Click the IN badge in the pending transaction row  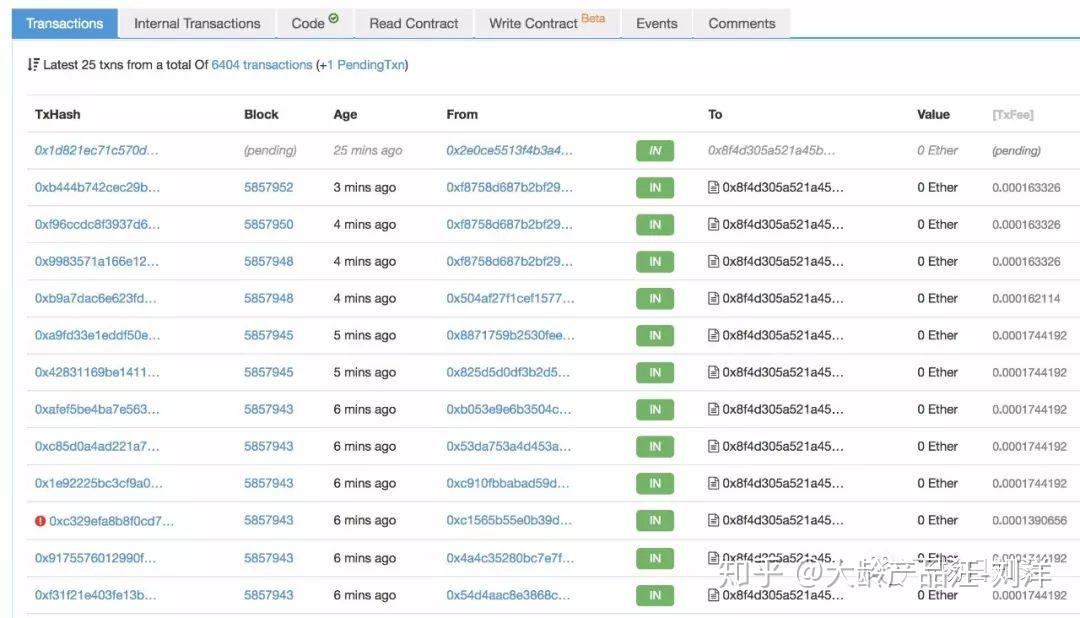(x=655, y=151)
